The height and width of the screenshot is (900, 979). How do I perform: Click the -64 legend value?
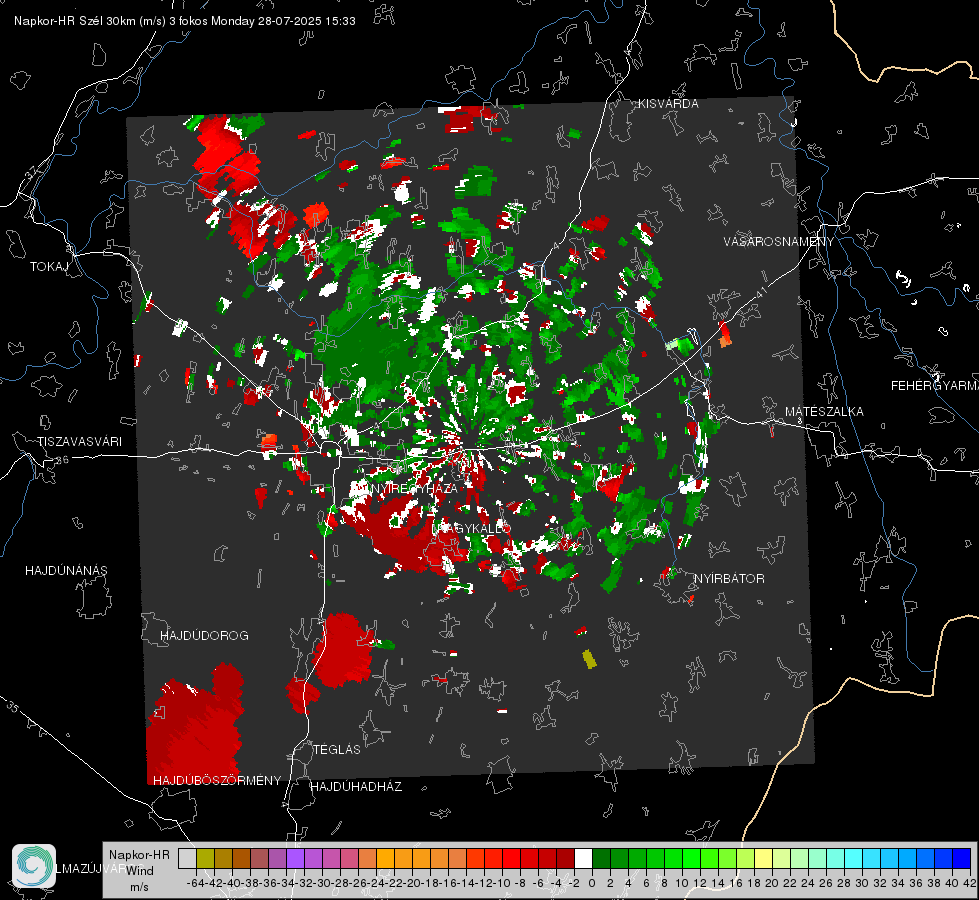[196, 883]
